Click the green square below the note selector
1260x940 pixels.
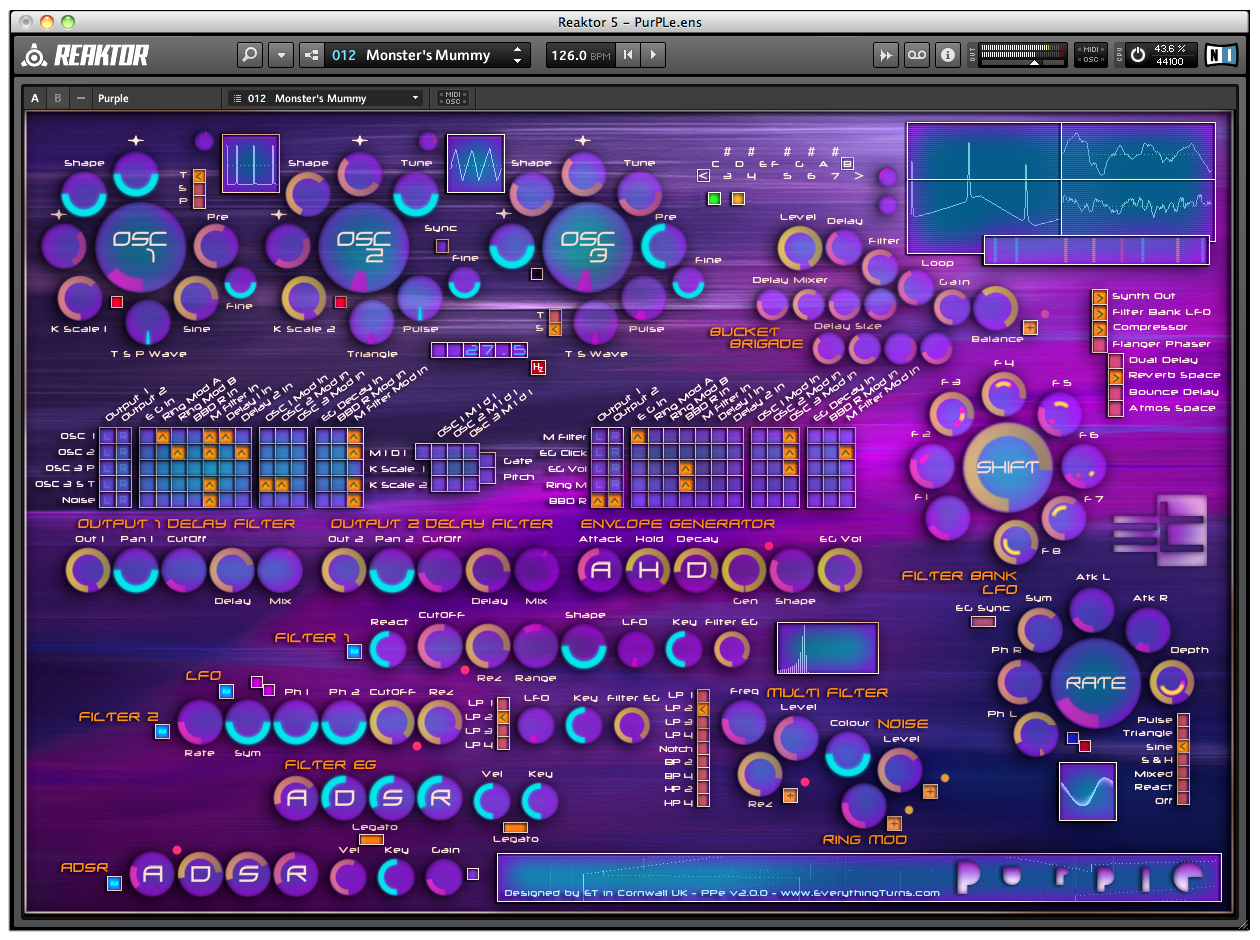coord(714,199)
